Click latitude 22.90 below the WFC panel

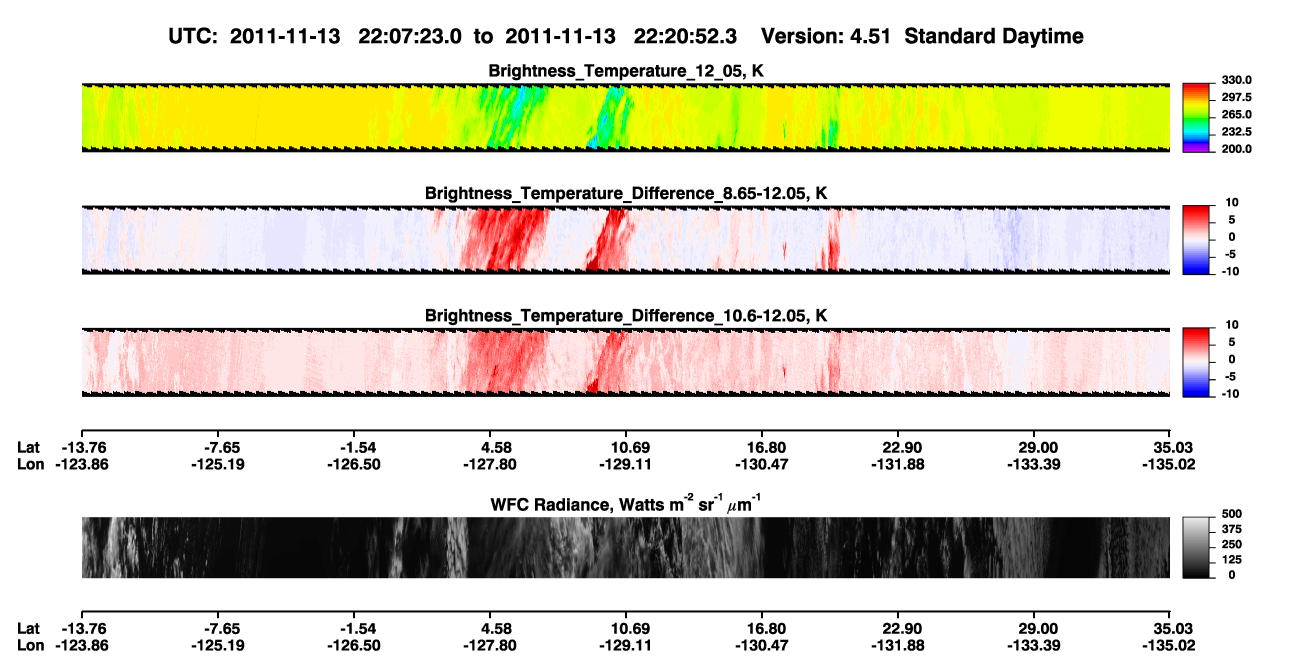pos(898,628)
